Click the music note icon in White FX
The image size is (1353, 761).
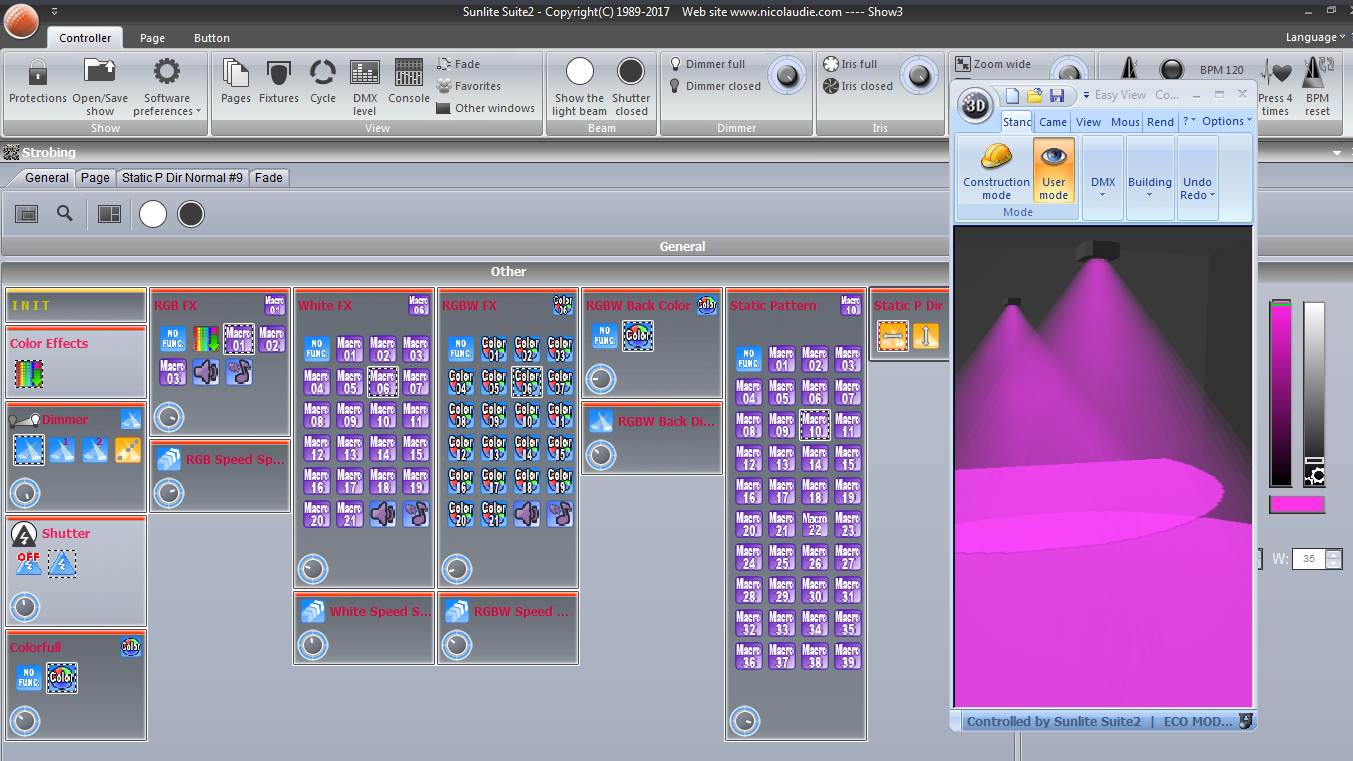coord(416,514)
